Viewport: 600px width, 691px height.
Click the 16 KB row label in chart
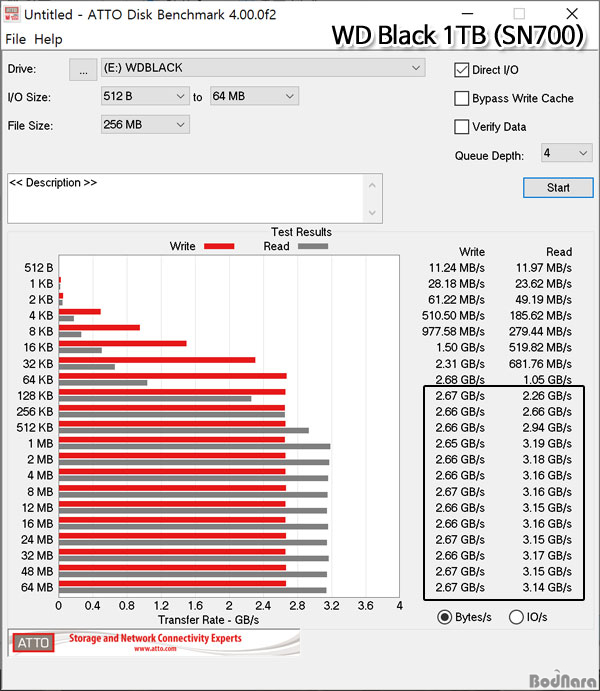pyautogui.click(x=38, y=348)
